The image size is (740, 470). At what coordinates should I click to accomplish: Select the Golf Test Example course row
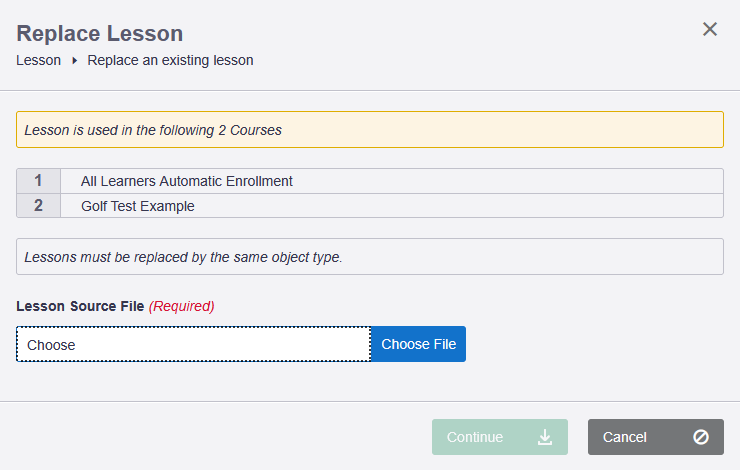point(138,206)
